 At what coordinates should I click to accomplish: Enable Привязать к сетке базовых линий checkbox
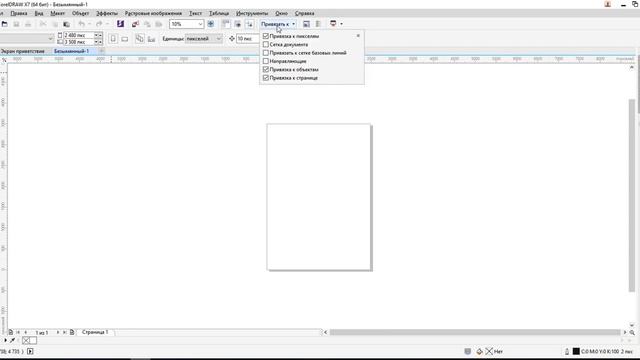(x=266, y=53)
